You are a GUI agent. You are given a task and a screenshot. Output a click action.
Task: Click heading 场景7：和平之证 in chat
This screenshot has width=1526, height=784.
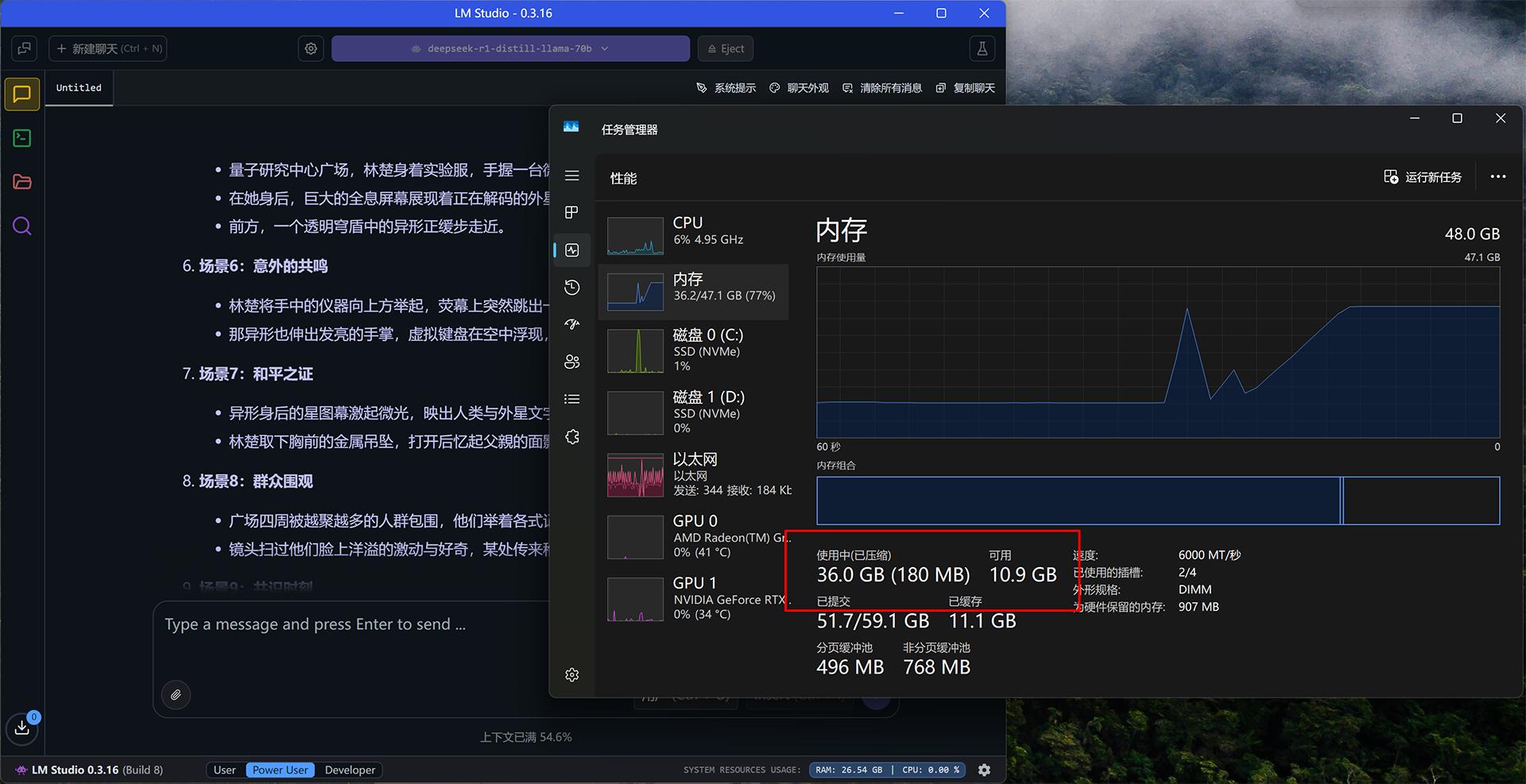click(255, 373)
